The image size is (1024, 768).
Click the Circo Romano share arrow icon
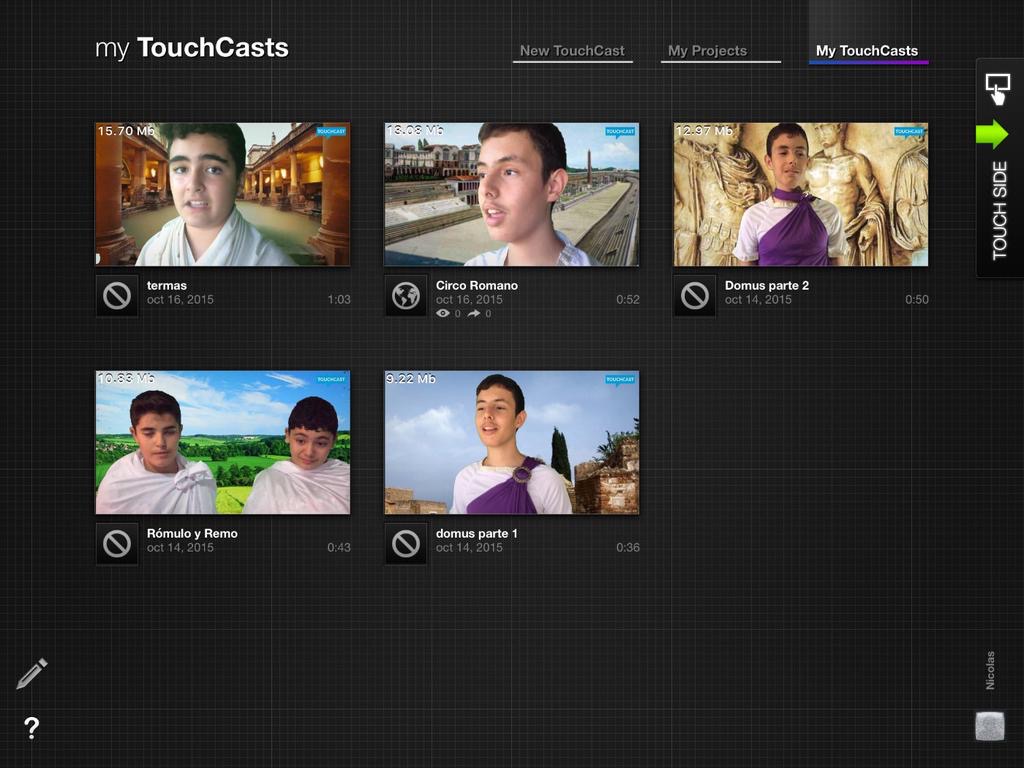coord(474,314)
